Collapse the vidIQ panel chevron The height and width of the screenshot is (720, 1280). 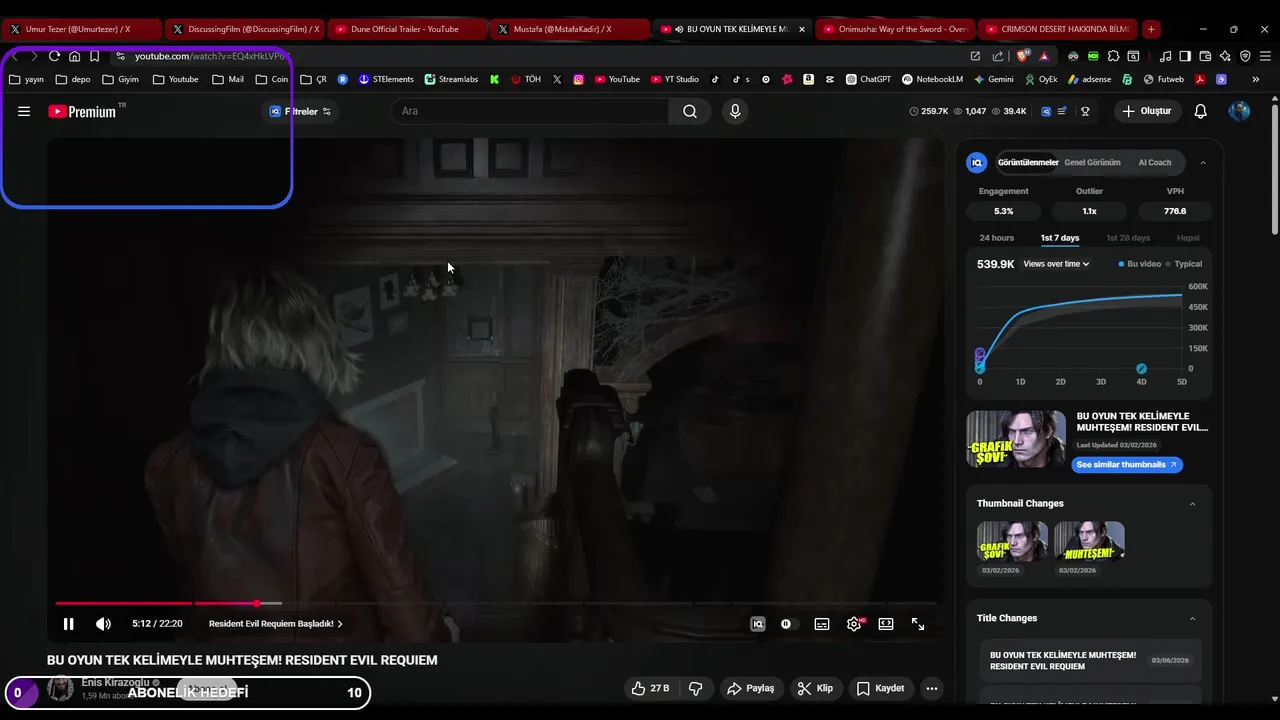(1203, 162)
